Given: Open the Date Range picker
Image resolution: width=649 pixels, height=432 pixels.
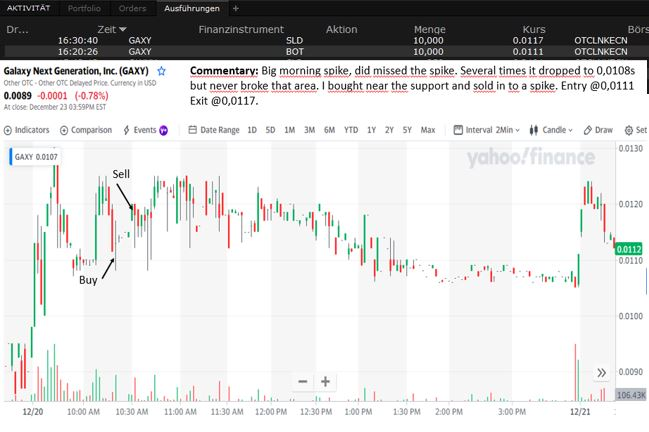Looking at the screenshot, I should [x=214, y=130].
